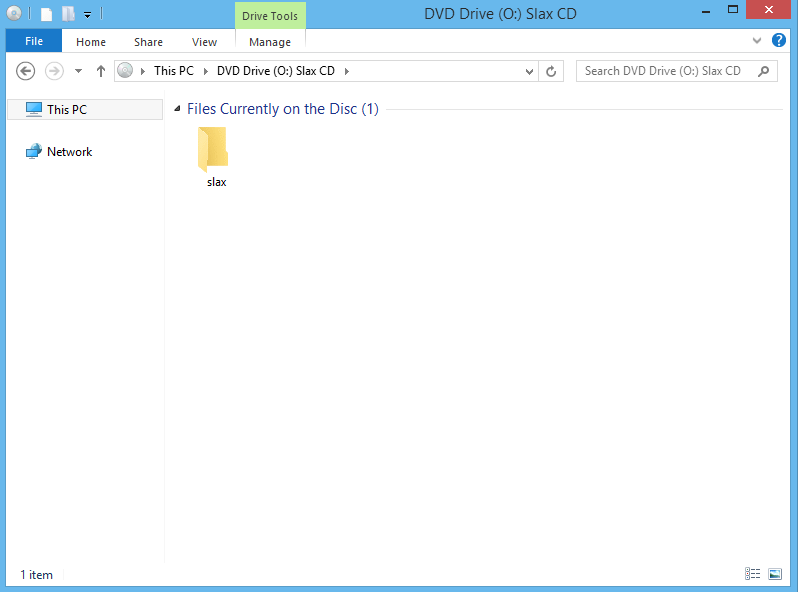Click the New folder quick access icon
Image resolution: width=798 pixels, height=592 pixels.
[68, 14]
